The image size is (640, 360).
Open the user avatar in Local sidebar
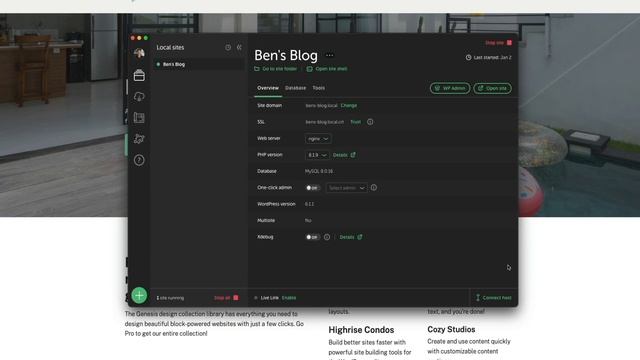point(139,53)
